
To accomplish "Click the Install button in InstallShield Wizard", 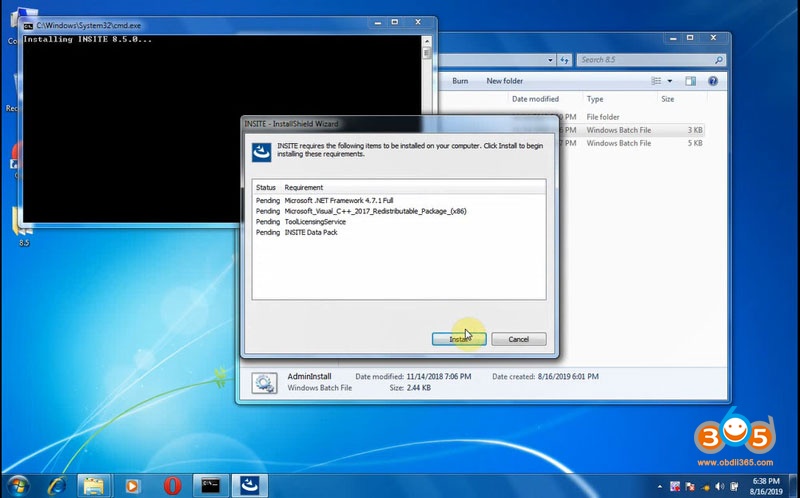I will pyautogui.click(x=459, y=339).
